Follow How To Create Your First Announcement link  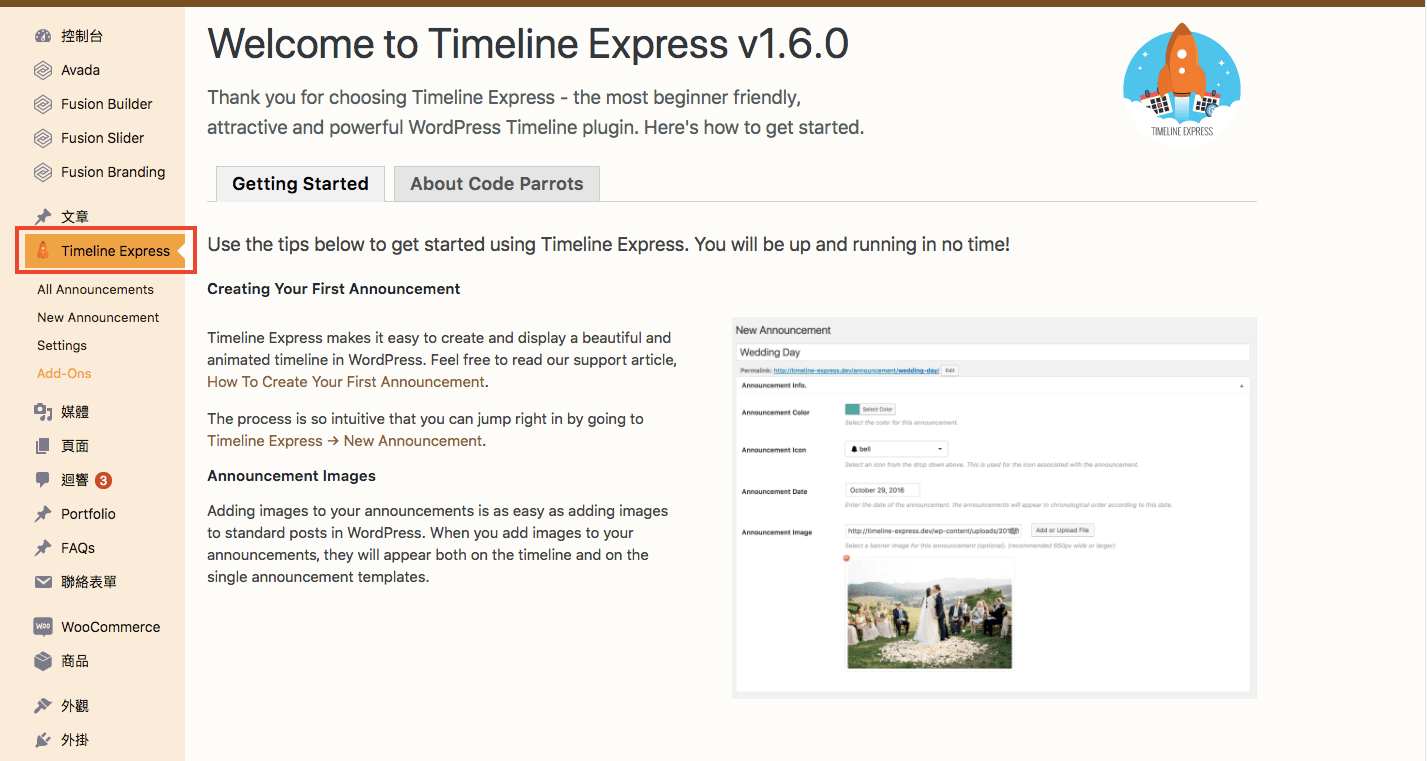click(346, 382)
